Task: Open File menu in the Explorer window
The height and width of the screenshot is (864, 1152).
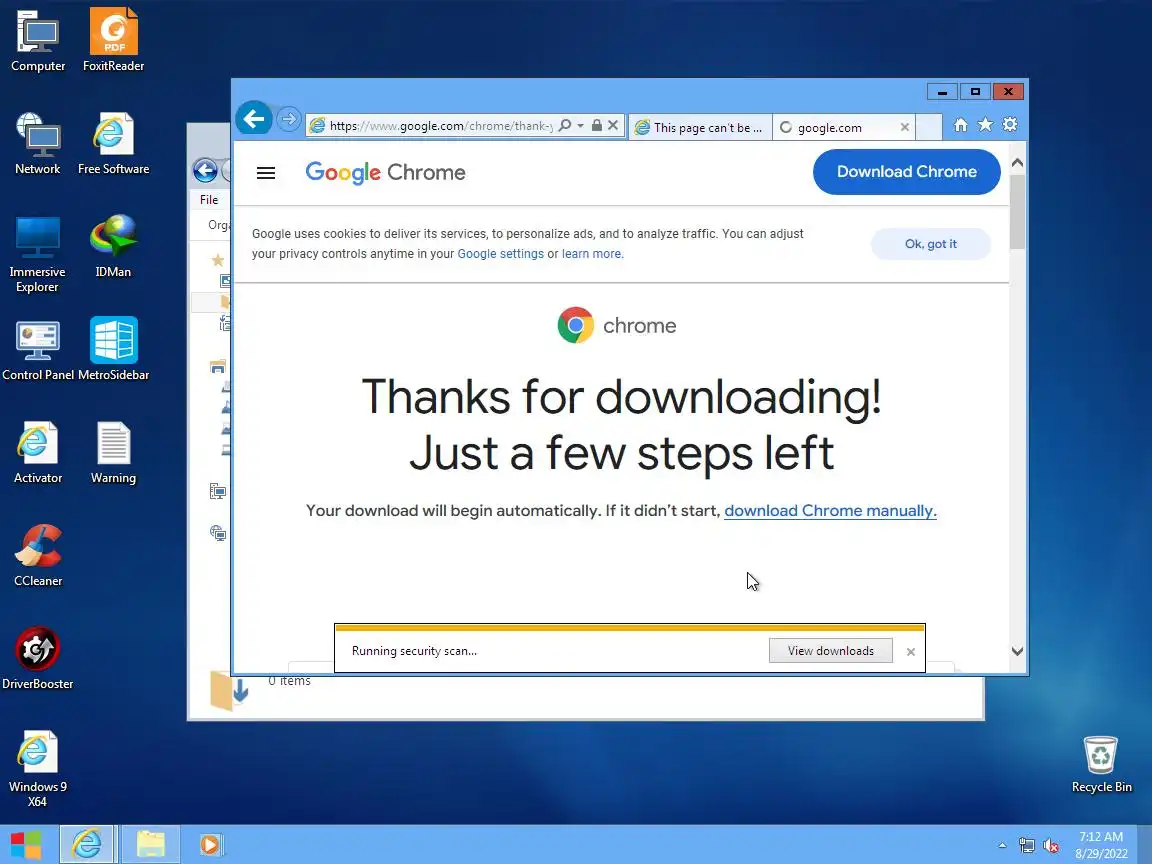Action: [x=209, y=200]
